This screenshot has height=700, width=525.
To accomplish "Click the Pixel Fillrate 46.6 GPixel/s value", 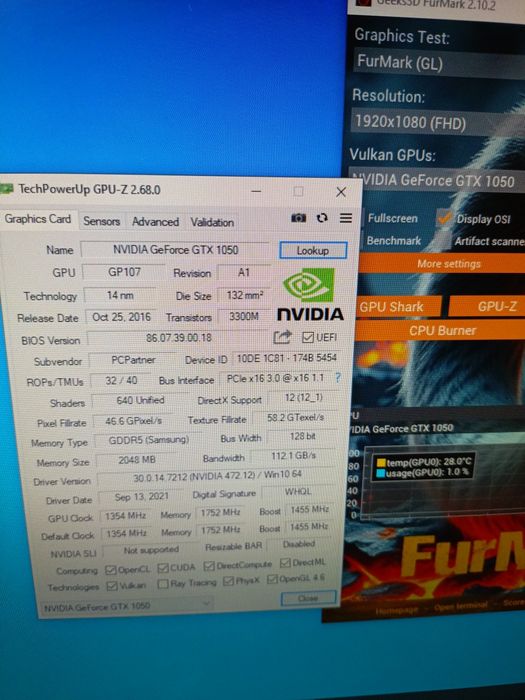I will (133, 421).
